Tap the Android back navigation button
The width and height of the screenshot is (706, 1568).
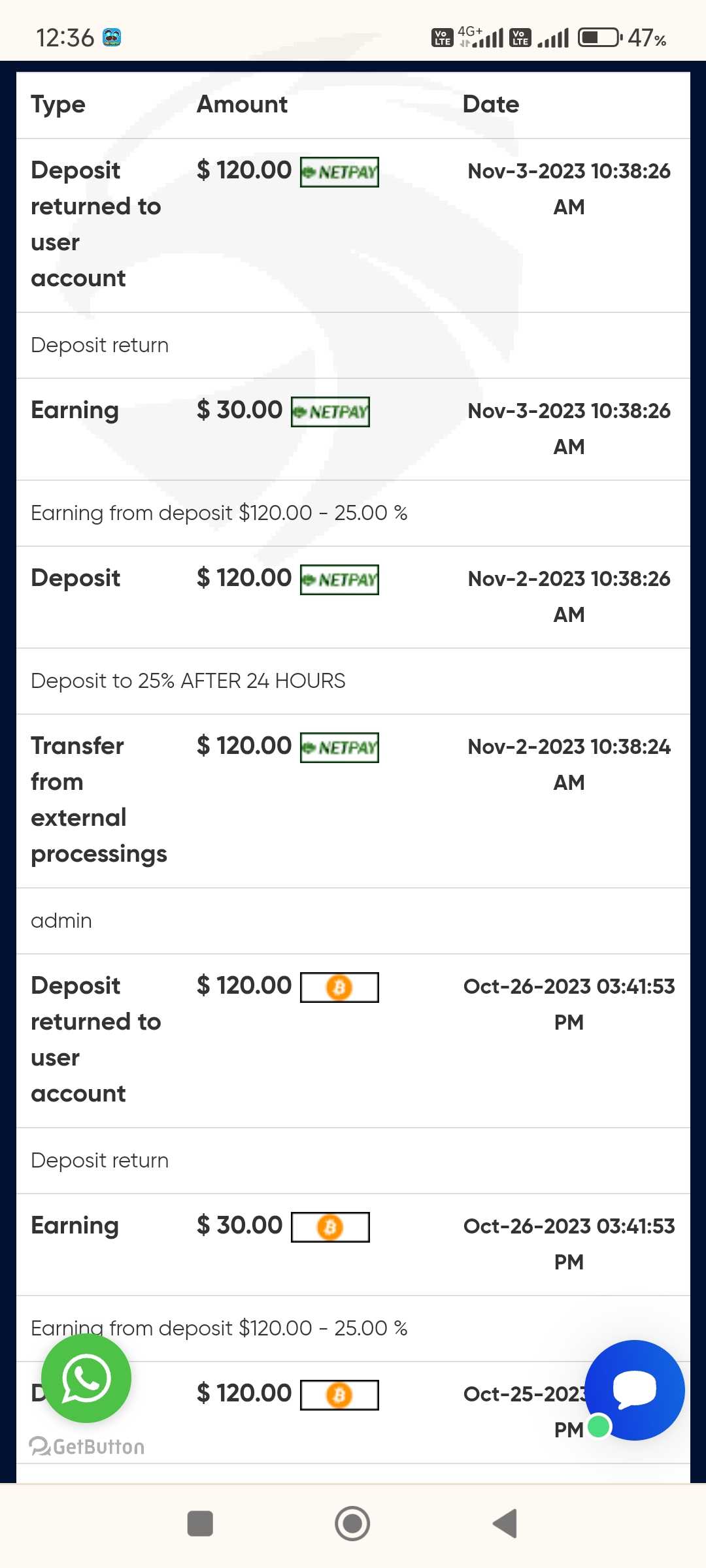(x=505, y=1524)
